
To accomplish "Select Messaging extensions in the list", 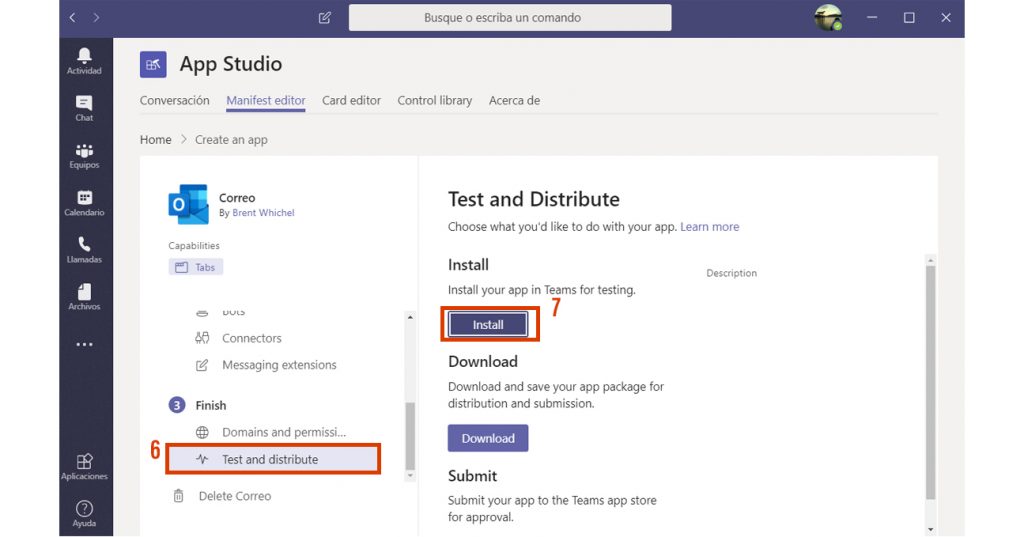I will 266,365.
